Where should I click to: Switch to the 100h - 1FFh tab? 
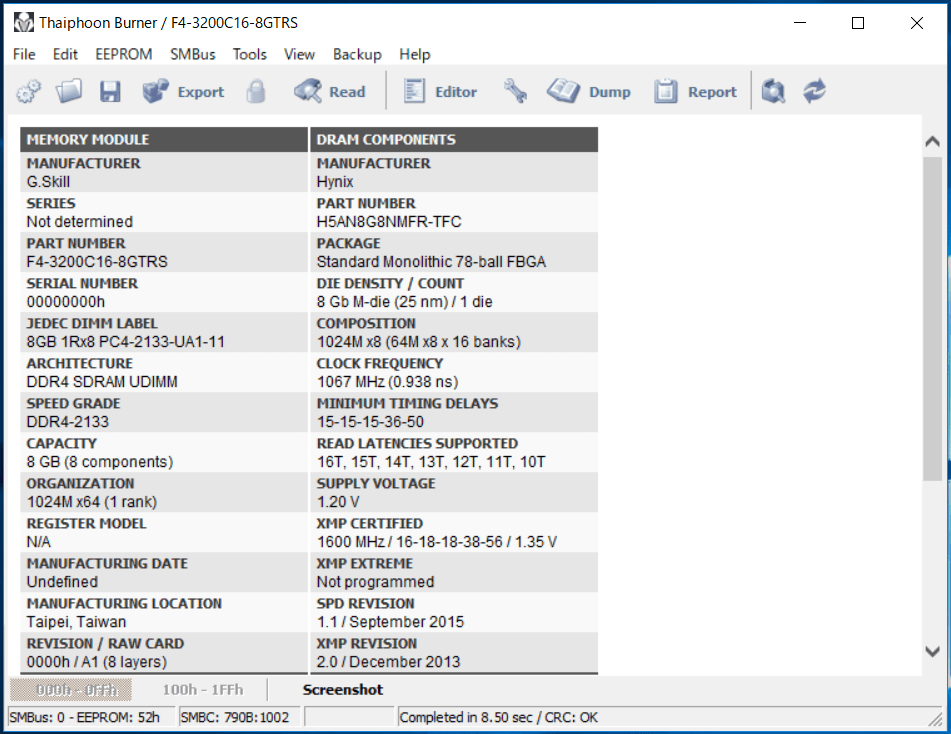203,690
